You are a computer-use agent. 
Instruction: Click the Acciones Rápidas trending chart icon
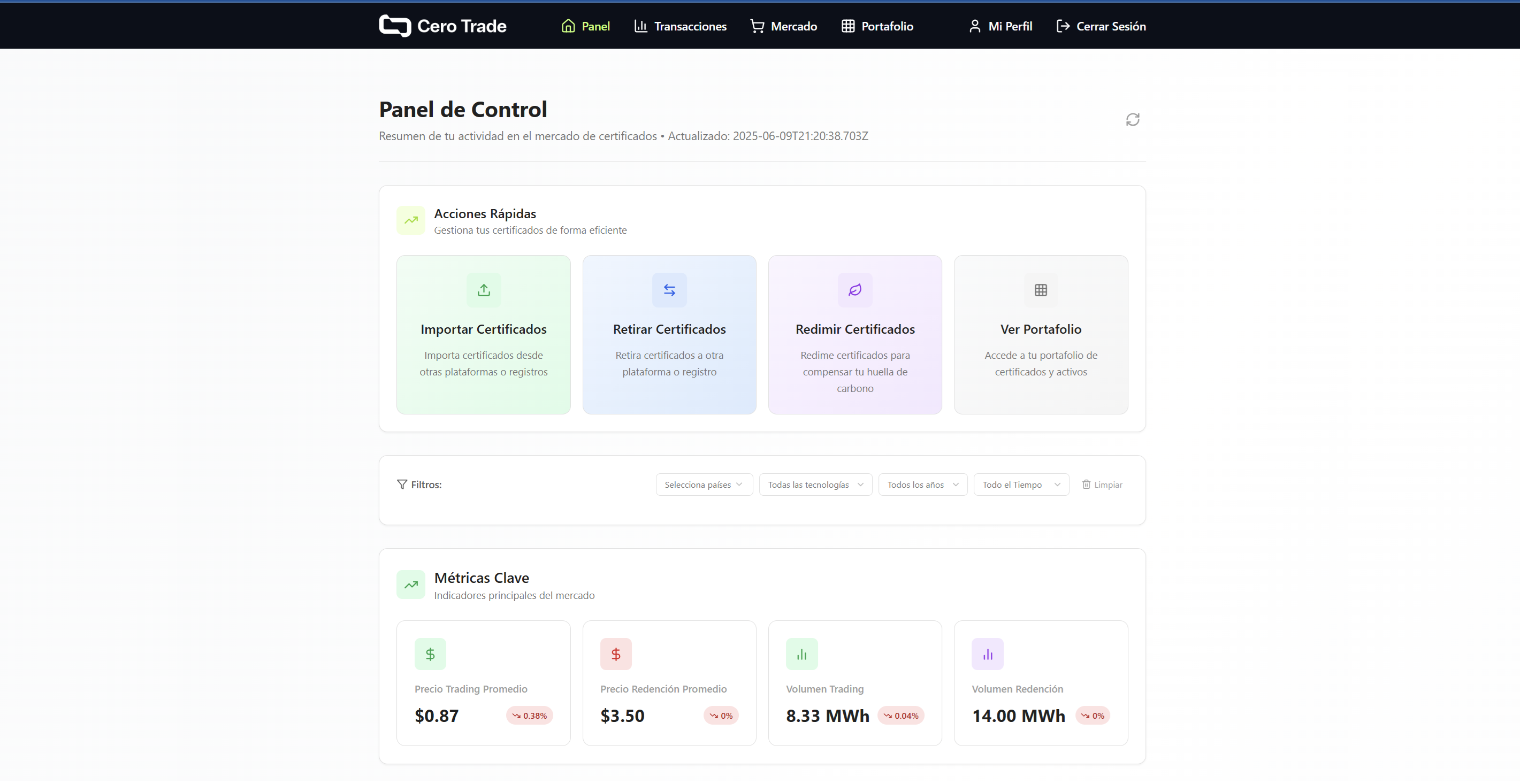411,220
